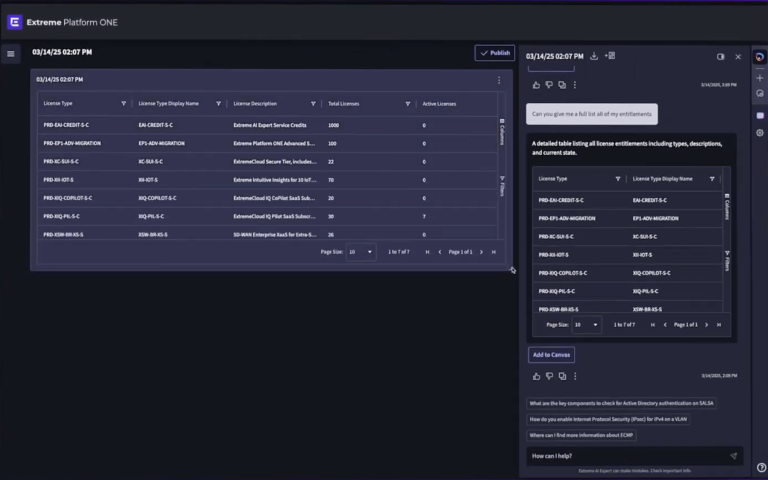The height and width of the screenshot is (480, 768).
Task: Filter the canvas License Type Display Name column
Action: click(218, 103)
